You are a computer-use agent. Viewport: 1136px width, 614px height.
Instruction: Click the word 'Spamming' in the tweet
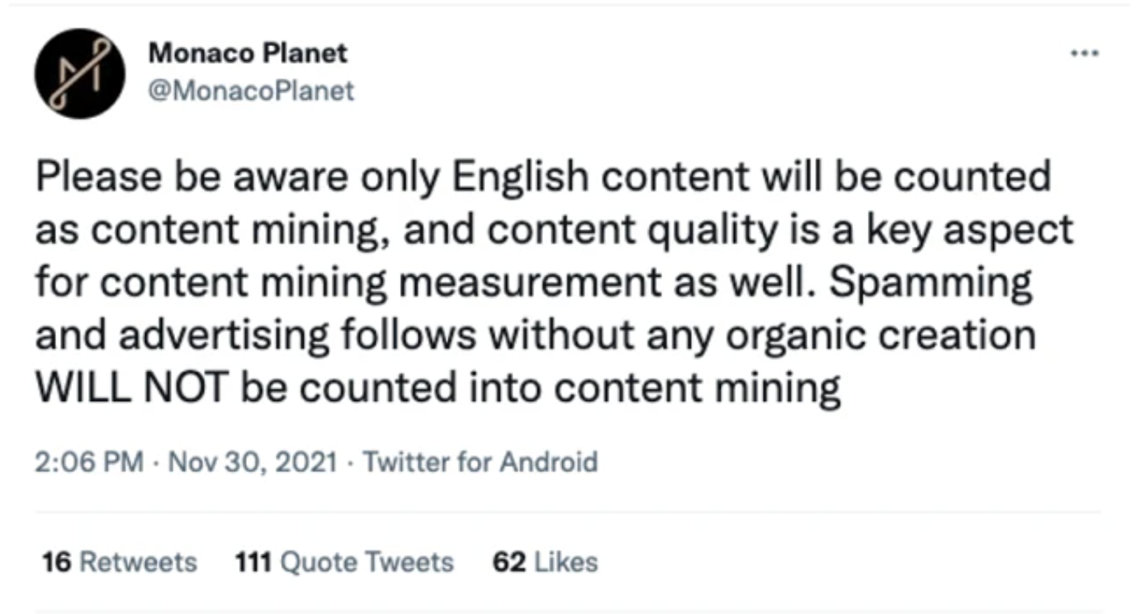(x=930, y=284)
